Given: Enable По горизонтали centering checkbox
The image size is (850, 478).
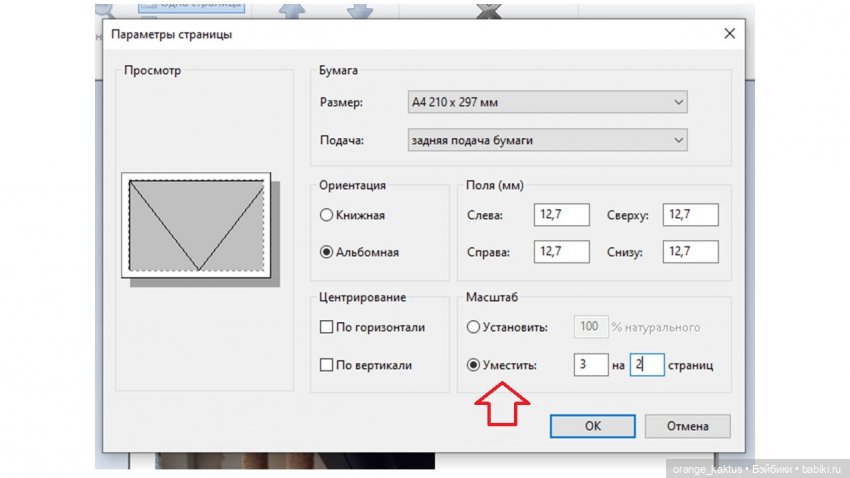Looking at the screenshot, I should [326, 327].
